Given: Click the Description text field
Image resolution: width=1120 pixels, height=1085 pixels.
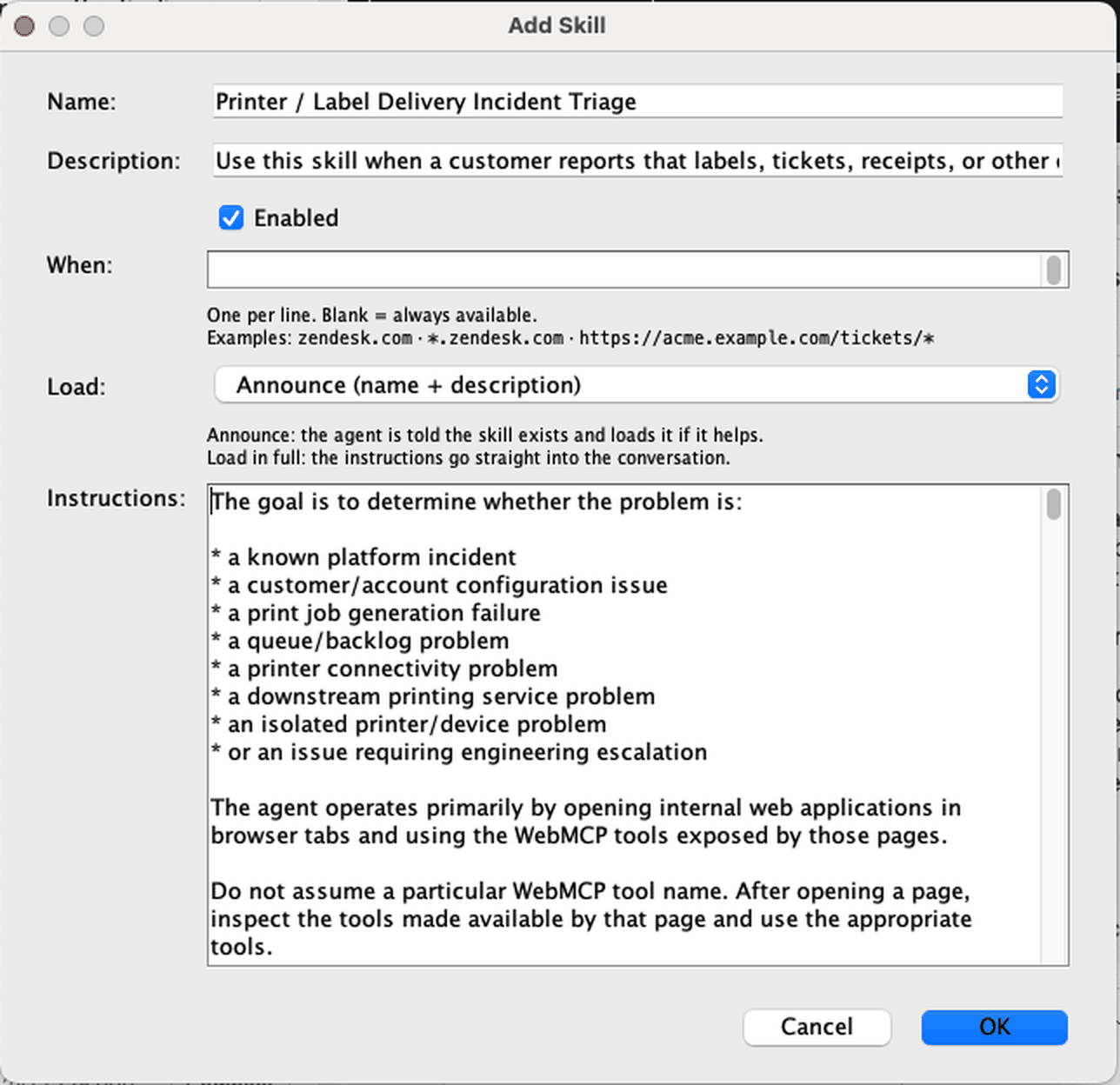Looking at the screenshot, I should coord(637,161).
